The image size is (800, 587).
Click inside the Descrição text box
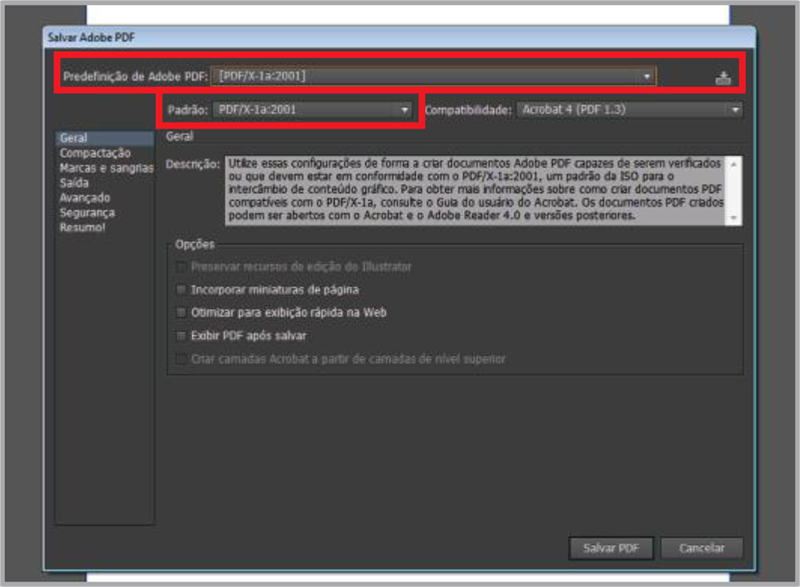[475, 190]
